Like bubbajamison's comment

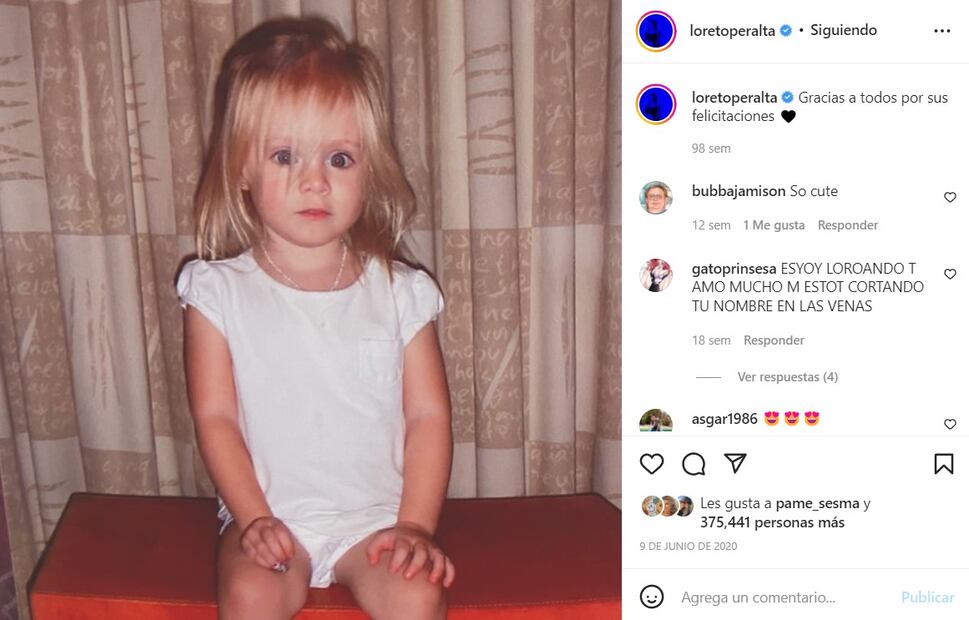coord(950,197)
